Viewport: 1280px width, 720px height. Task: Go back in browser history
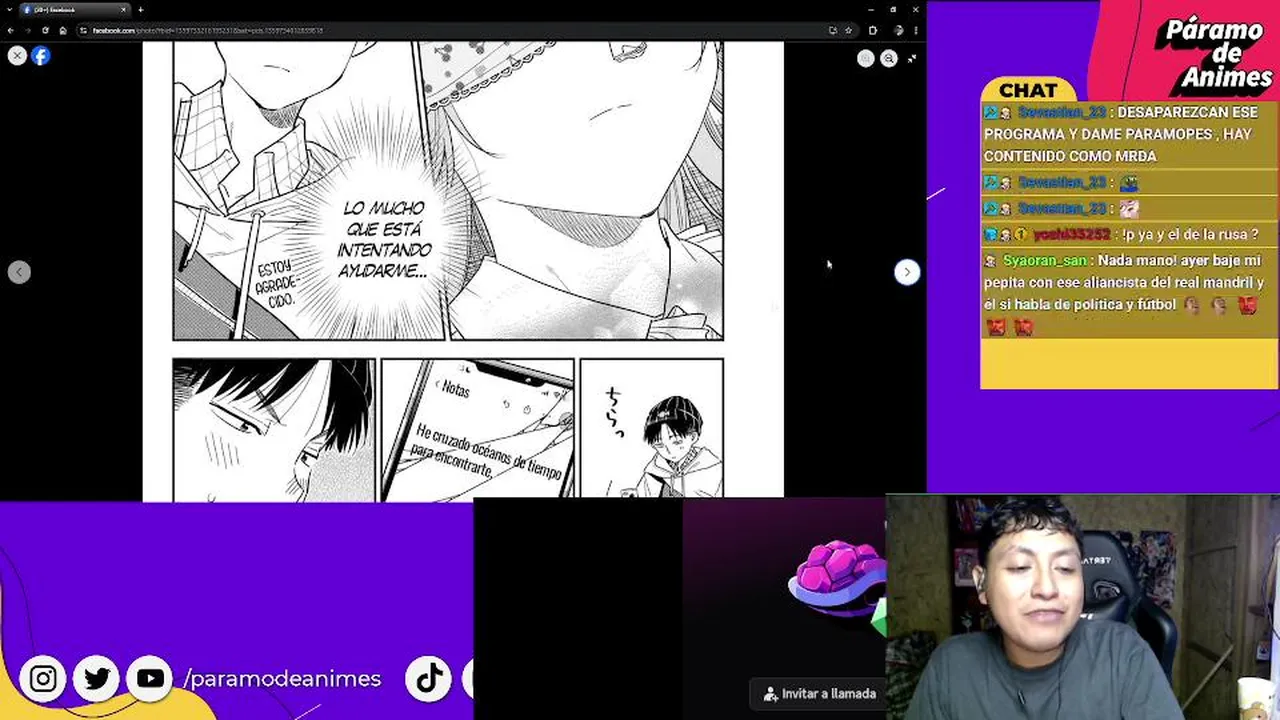11,30
